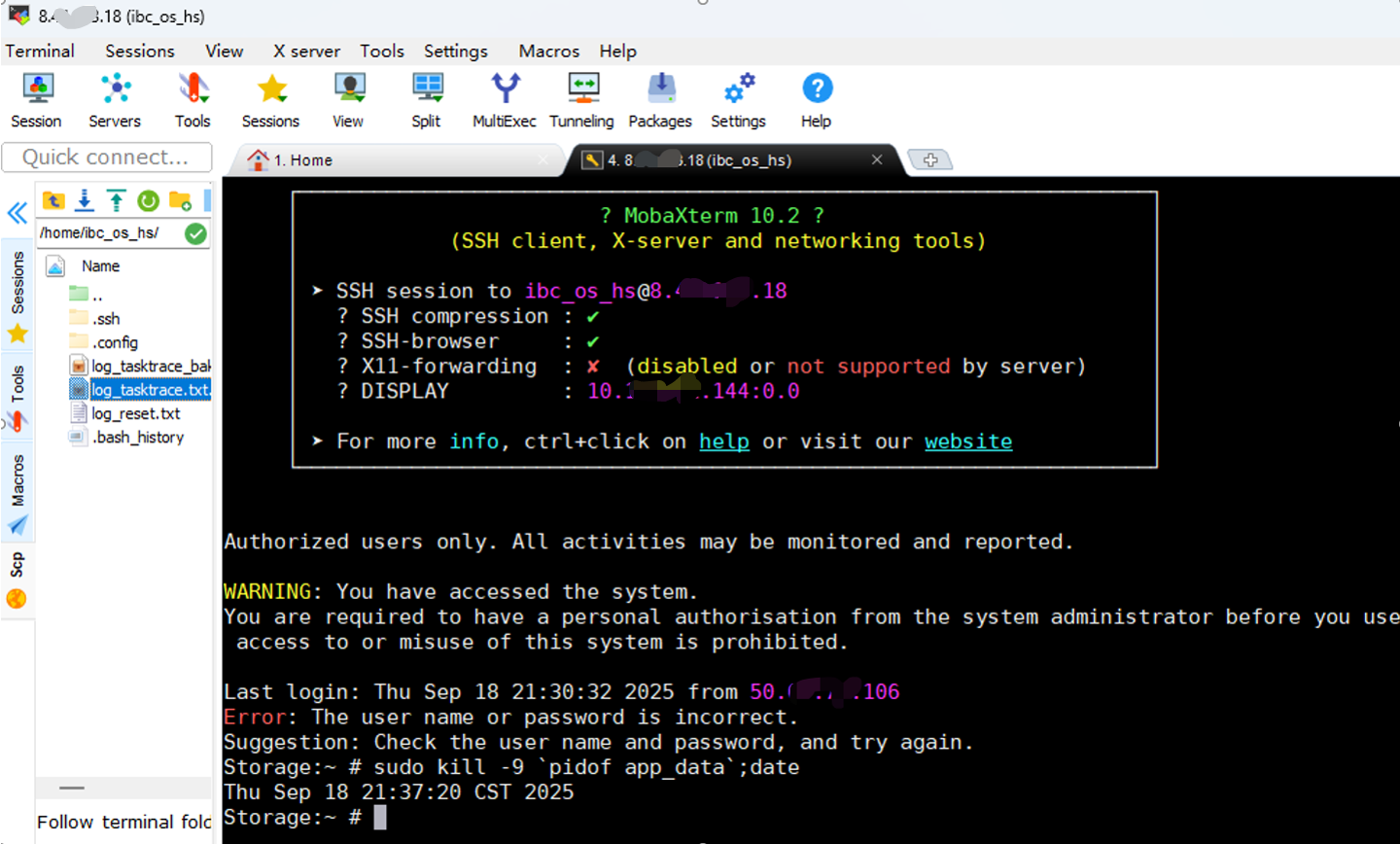1400x844 pixels.
Task: Select the log_tasktrace.txt file
Action: pos(141,390)
